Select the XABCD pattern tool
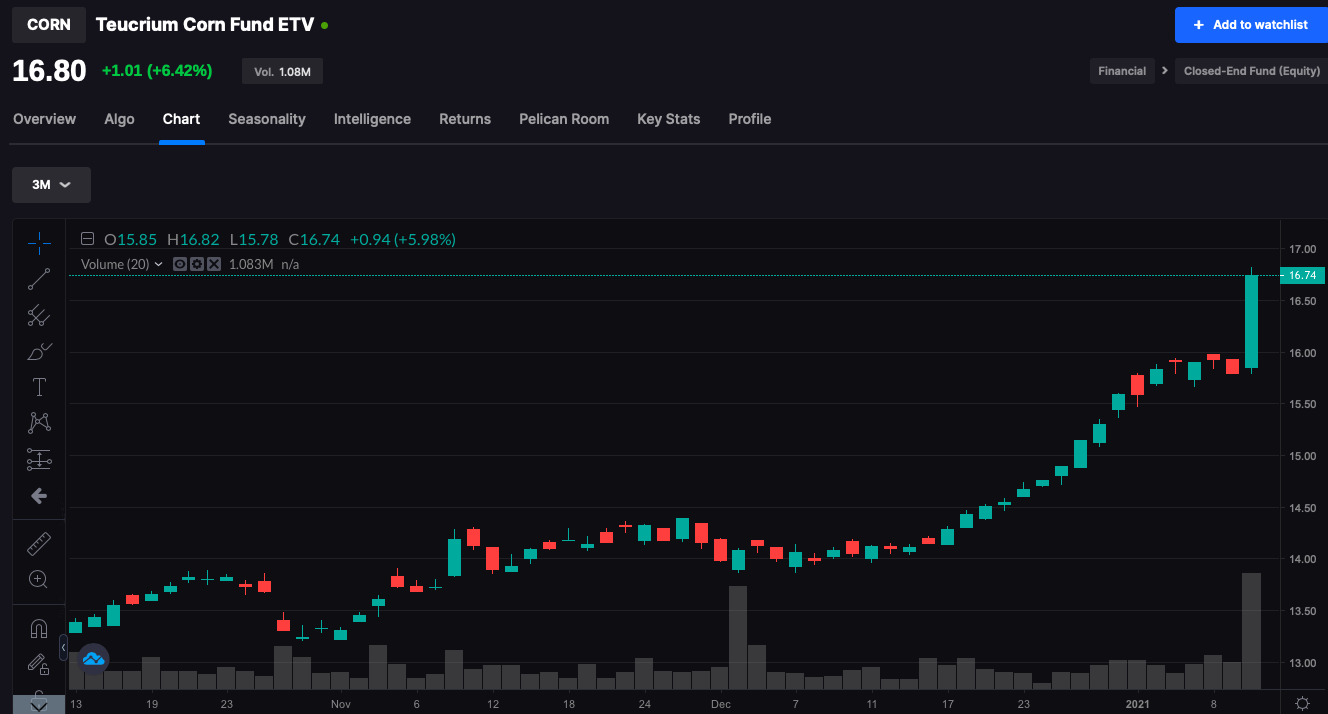Image resolution: width=1328 pixels, height=714 pixels. [39, 423]
